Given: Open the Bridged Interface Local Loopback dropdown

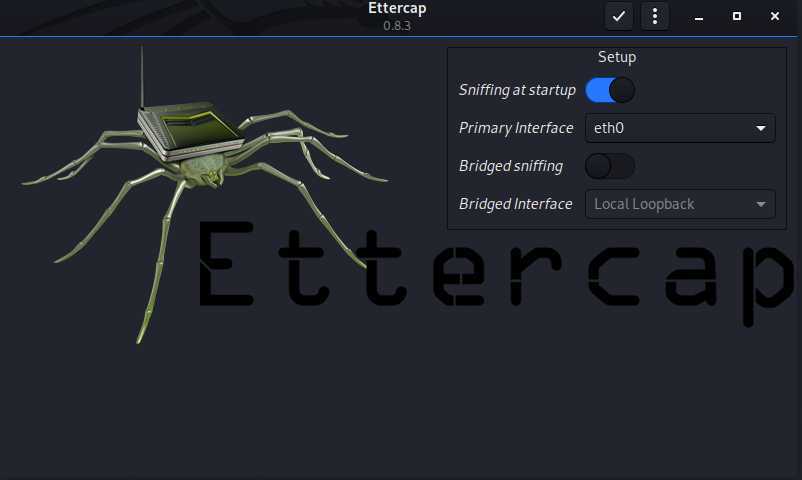Looking at the screenshot, I should (680, 204).
